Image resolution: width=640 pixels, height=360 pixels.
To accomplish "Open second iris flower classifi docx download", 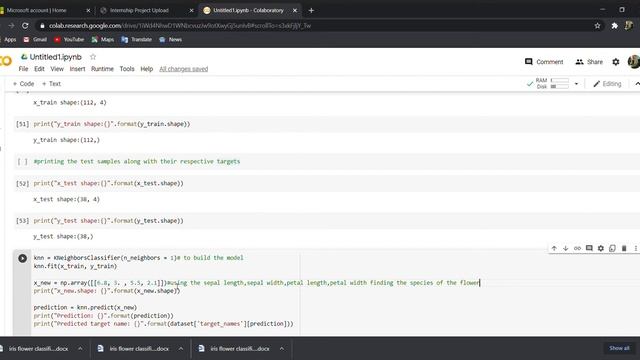I will [x=139, y=349].
